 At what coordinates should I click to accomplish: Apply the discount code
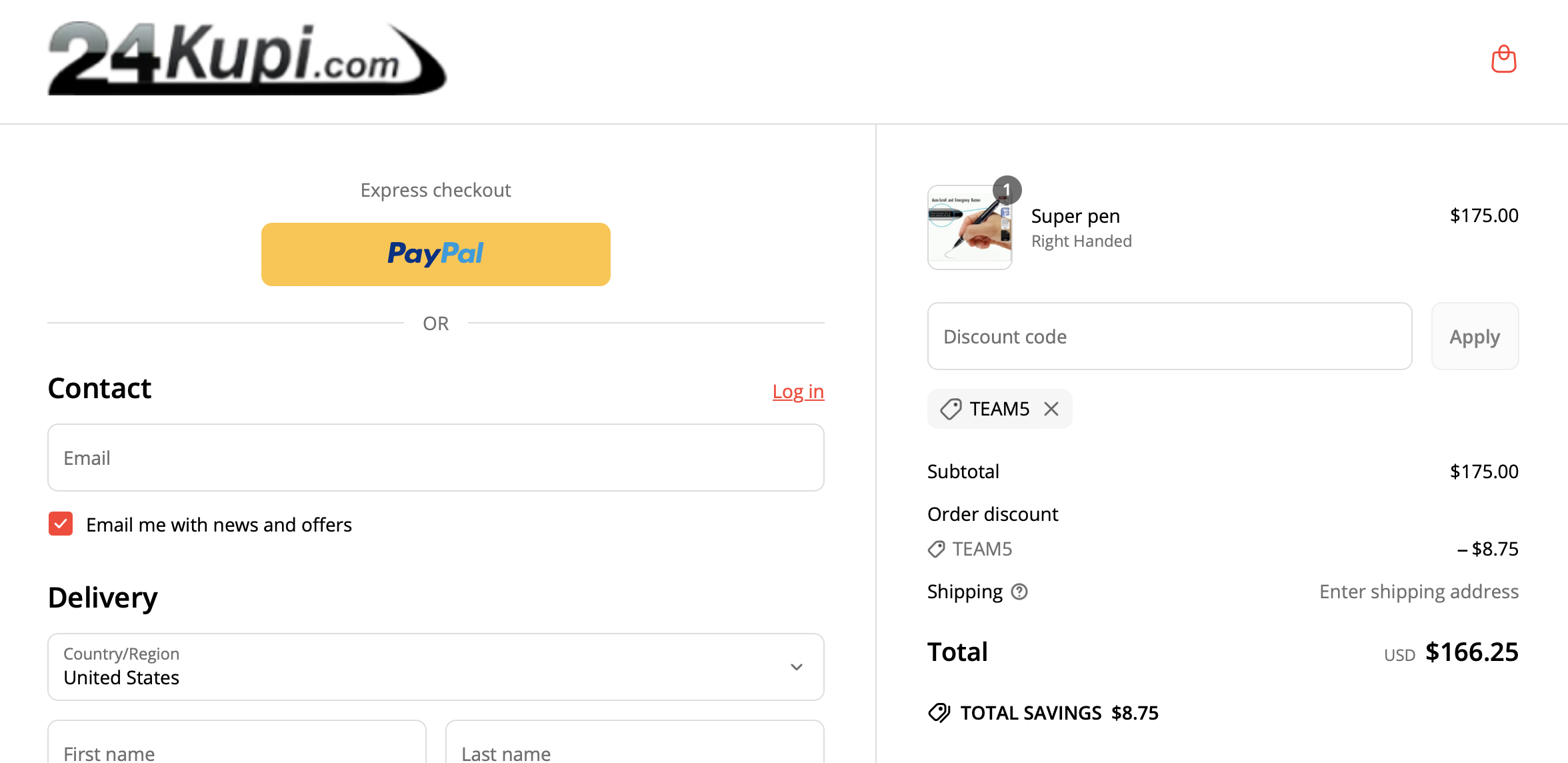pos(1475,336)
